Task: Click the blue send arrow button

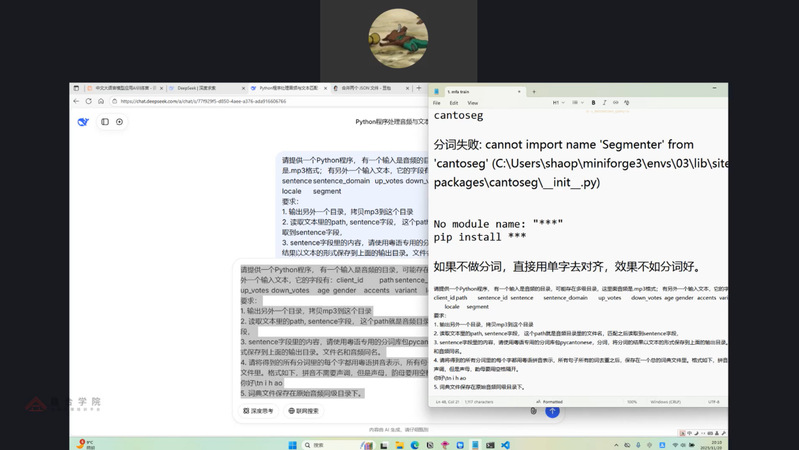Action: [552, 410]
